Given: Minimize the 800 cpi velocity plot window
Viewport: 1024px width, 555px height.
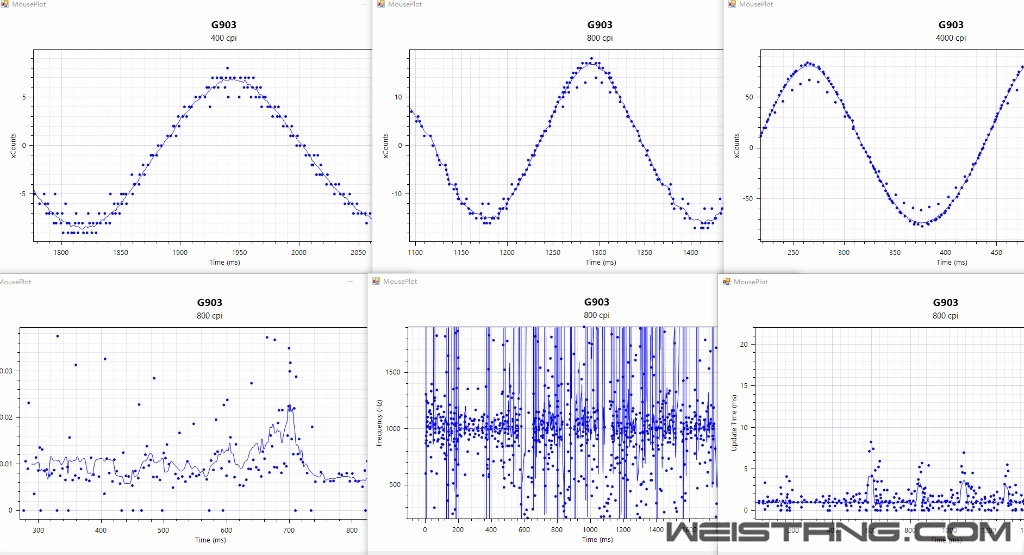Looking at the screenshot, I should tap(350, 281).
